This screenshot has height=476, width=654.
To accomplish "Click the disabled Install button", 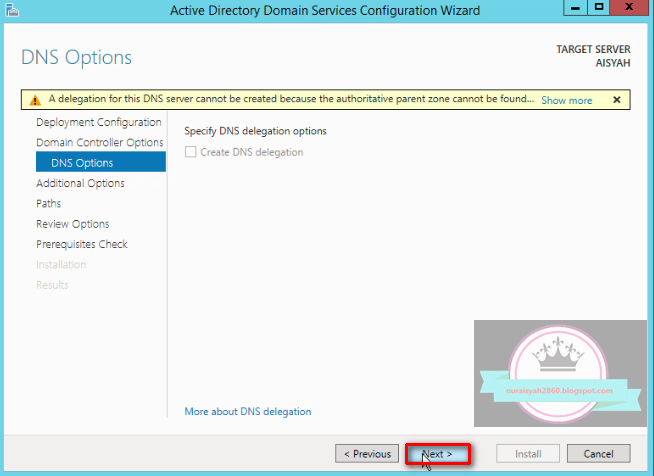I will [x=528, y=453].
